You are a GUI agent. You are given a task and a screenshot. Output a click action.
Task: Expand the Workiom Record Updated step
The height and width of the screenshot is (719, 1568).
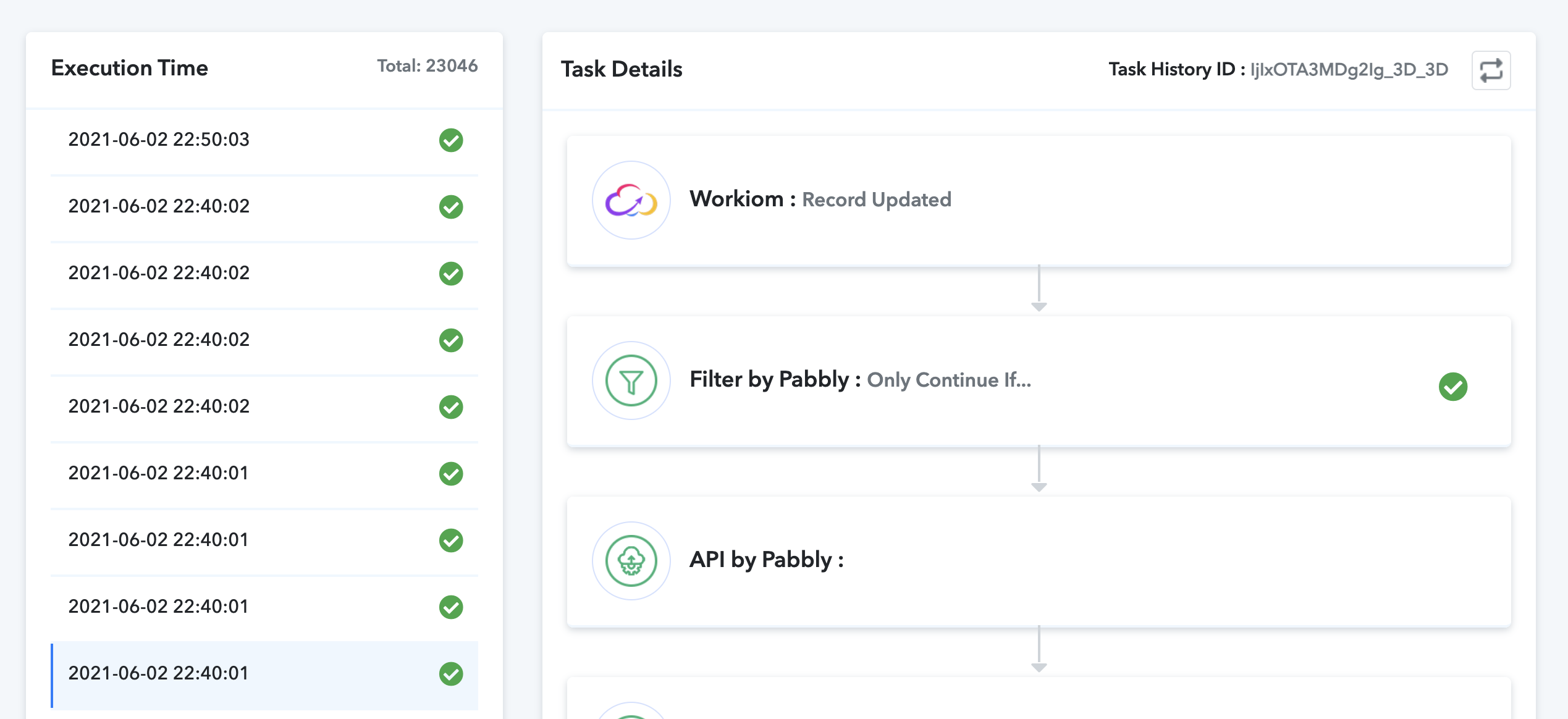tap(1039, 201)
